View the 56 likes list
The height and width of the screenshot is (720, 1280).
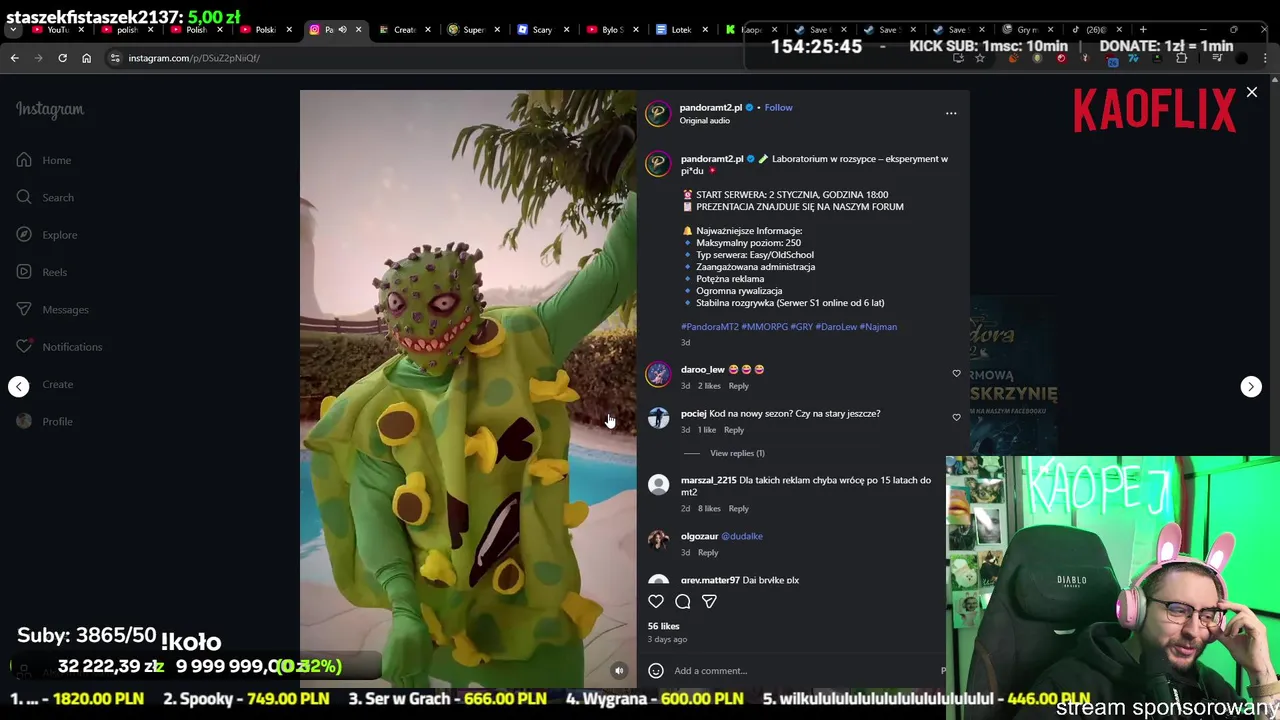[x=663, y=626]
